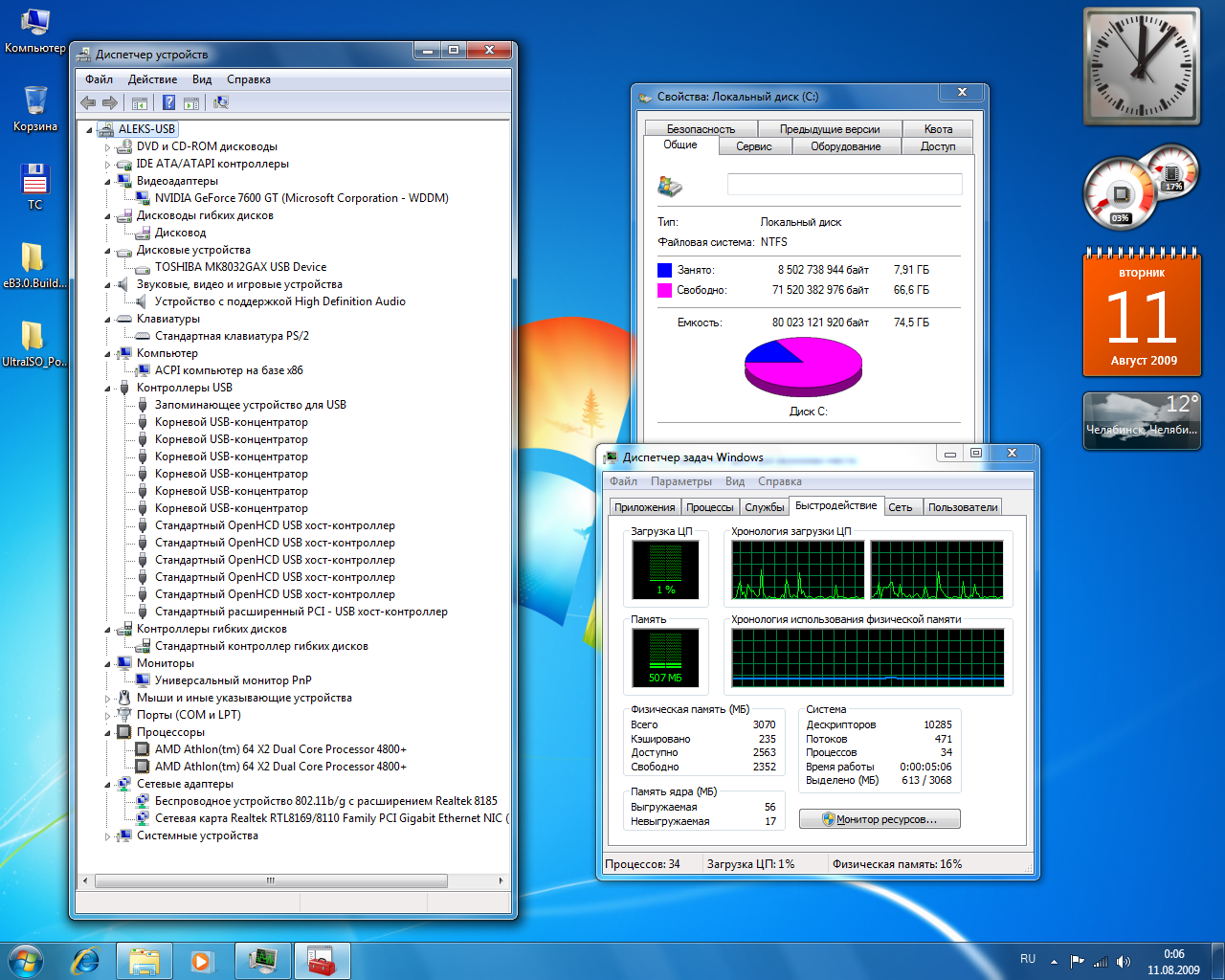Show hidden tray icons arrow

[1054, 961]
